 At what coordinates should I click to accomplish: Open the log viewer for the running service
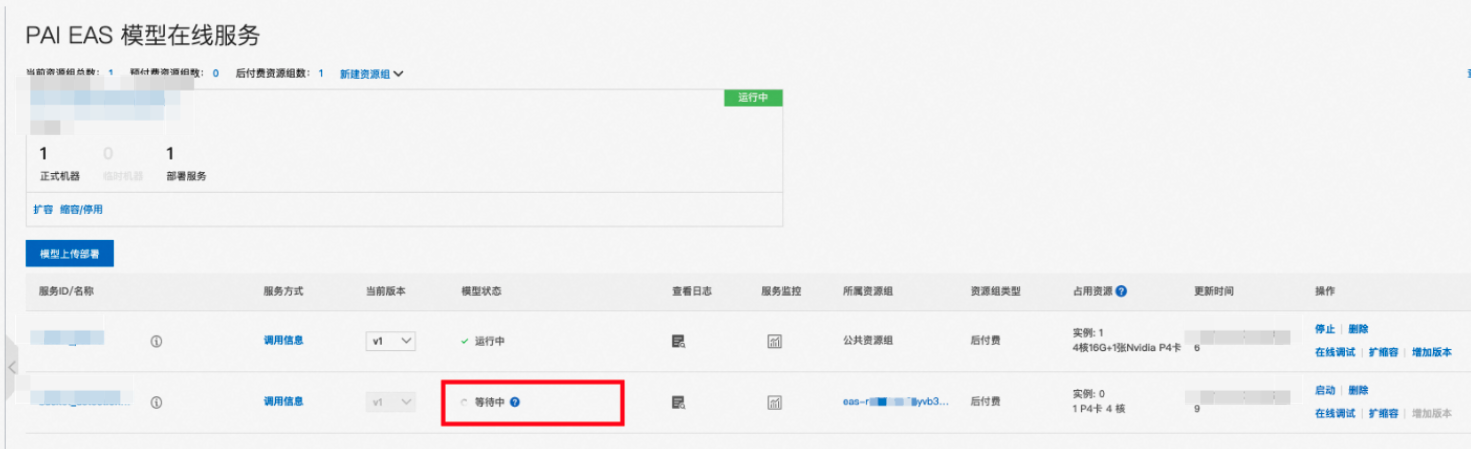(678, 341)
